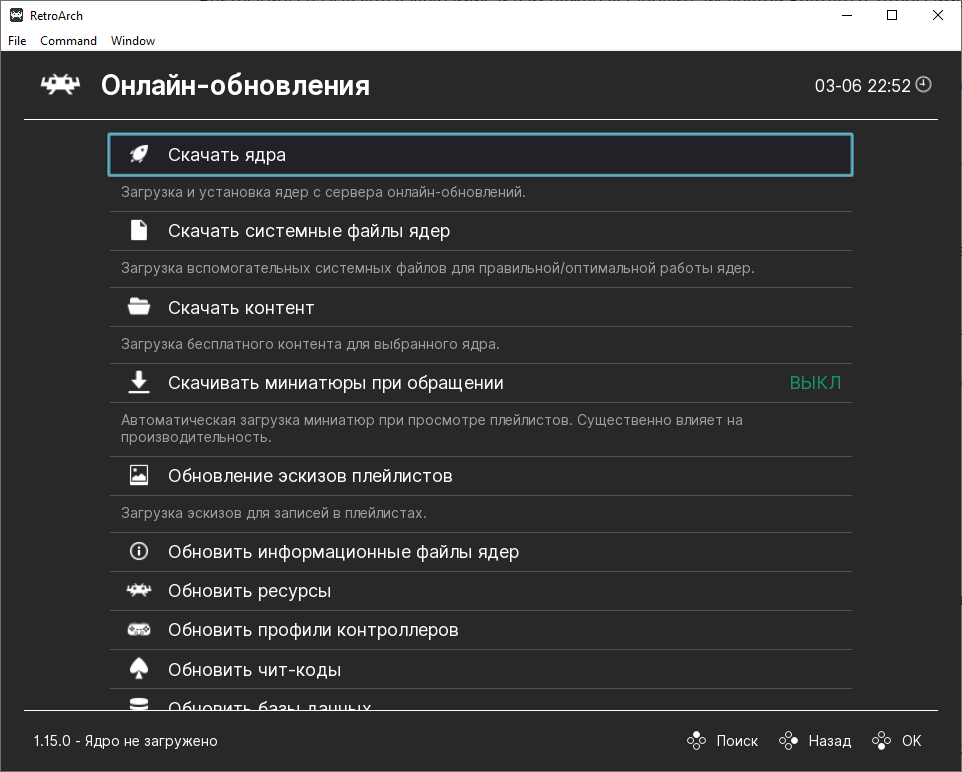Click the Онлайн-обновления page title
This screenshot has height=772, width=962.
[235, 85]
